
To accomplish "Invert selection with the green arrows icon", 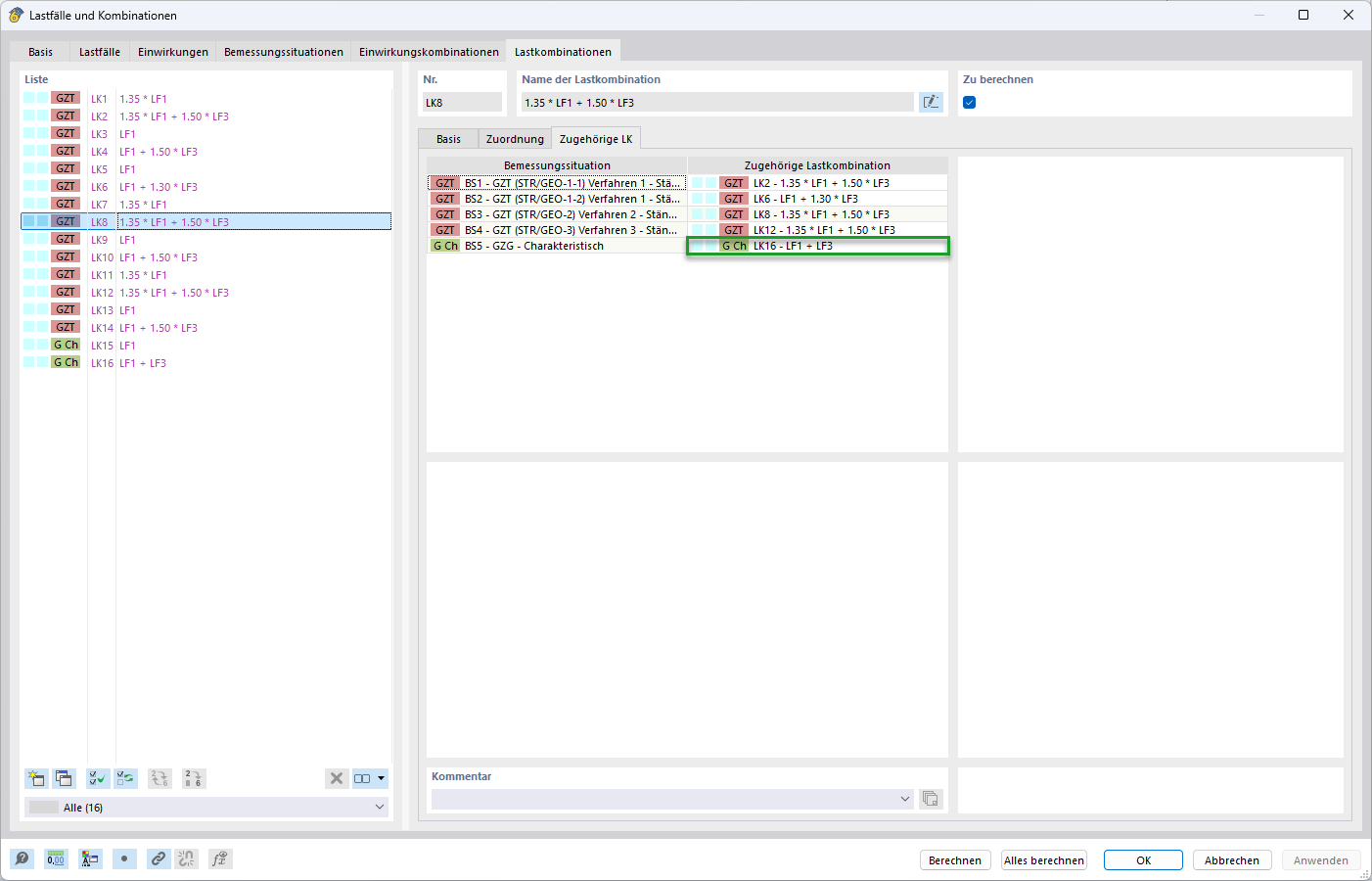I will pos(125,778).
